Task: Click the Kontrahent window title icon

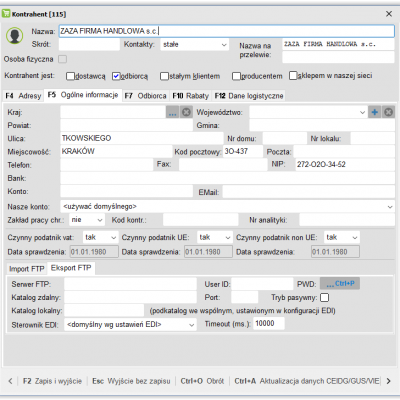Action: pyautogui.click(x=6, y=14)
